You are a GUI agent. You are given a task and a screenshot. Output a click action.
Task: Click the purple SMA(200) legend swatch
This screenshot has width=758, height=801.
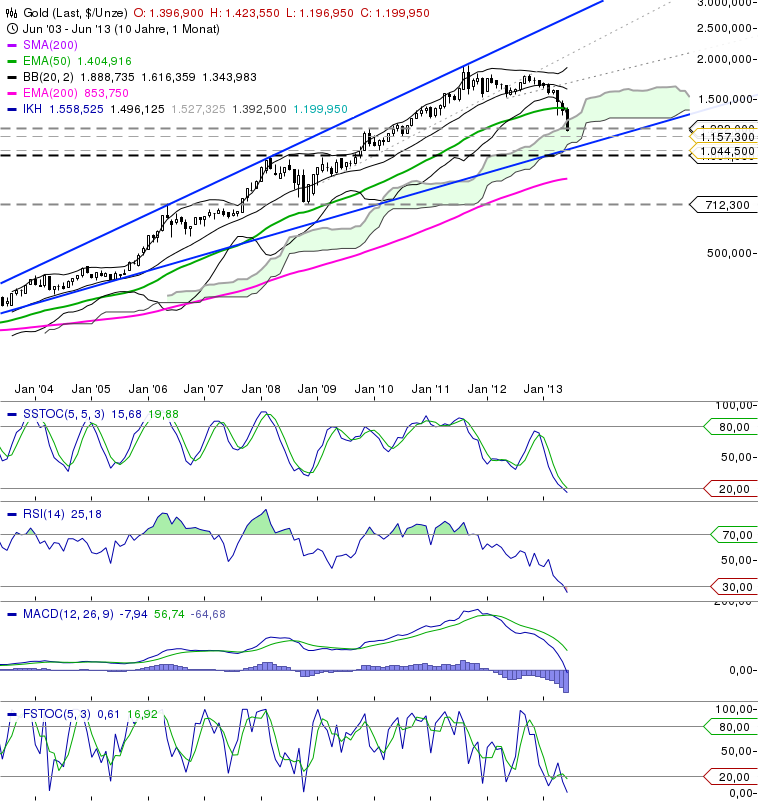pyautogui.click(x=12, y=45)
